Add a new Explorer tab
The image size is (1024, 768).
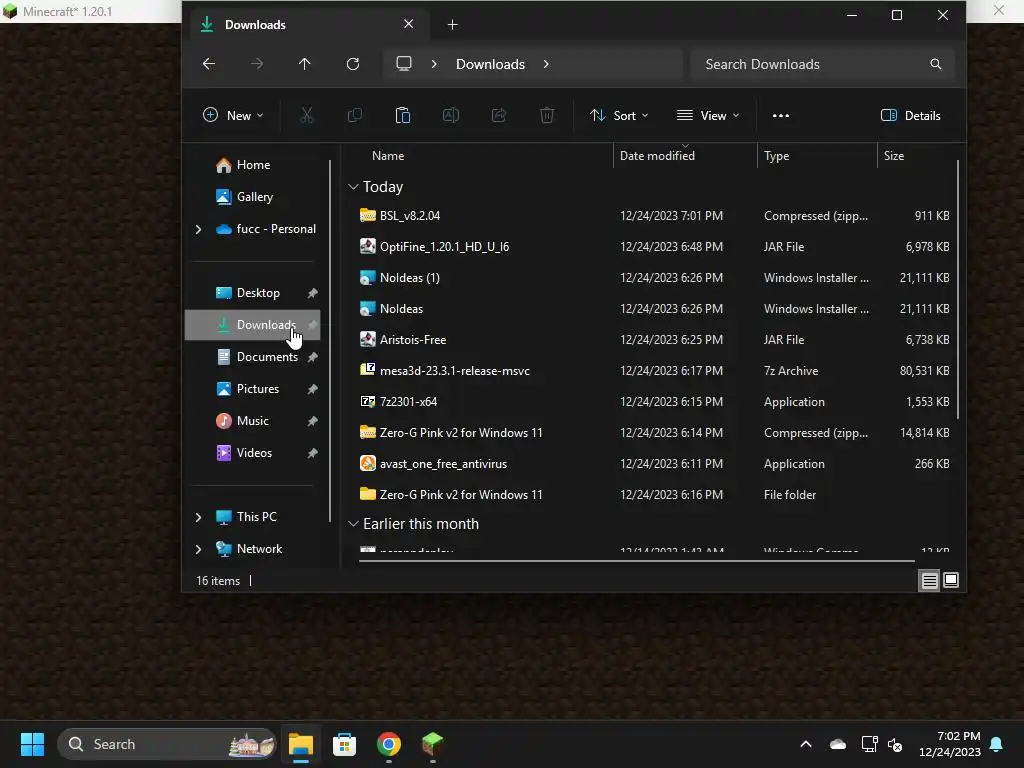[x=453, y=25]
